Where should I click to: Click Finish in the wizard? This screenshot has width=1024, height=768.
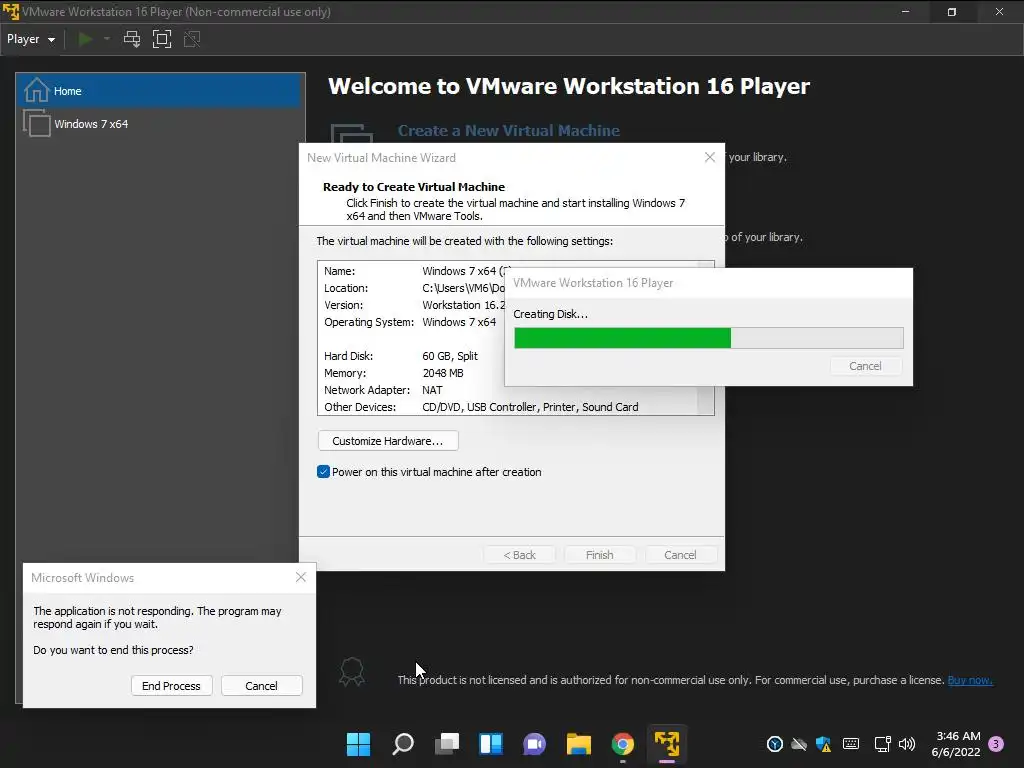(x=600, y=554)
